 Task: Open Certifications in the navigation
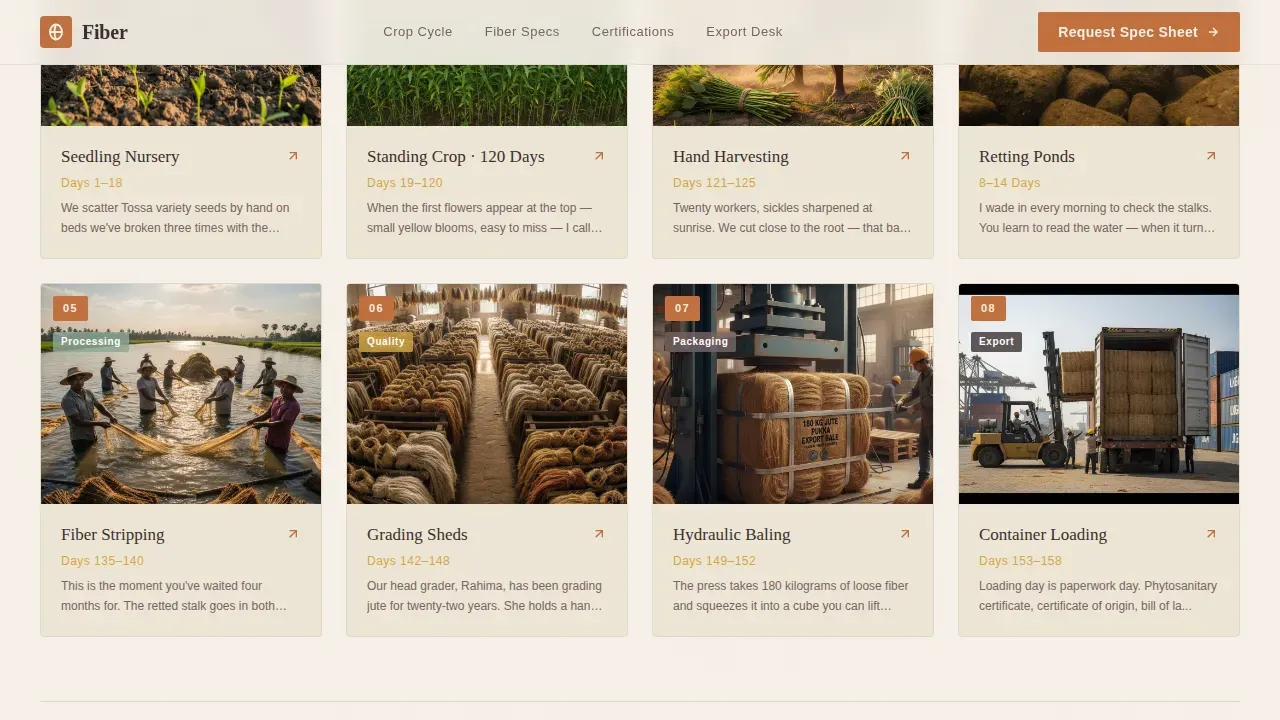click(633, 32)
